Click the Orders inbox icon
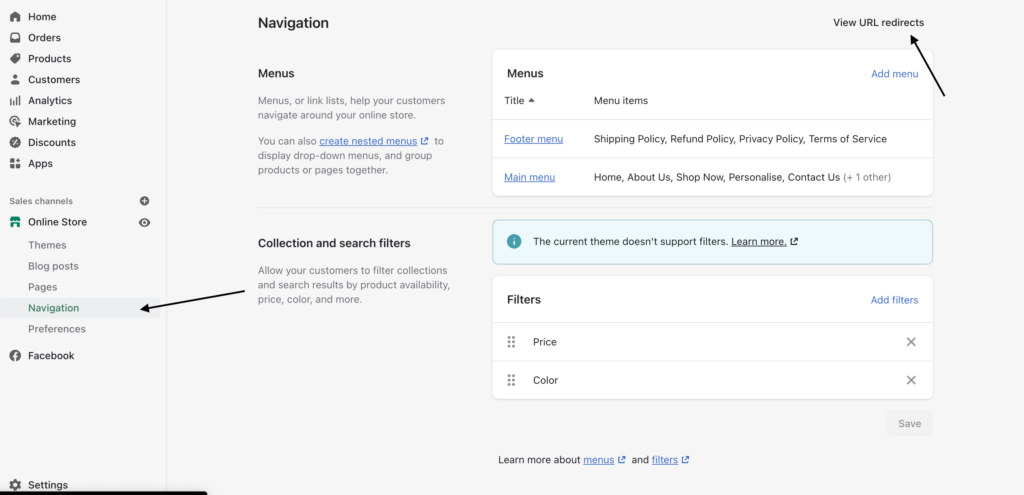This screenshot has height=495, width=1024. coord(15,37)
